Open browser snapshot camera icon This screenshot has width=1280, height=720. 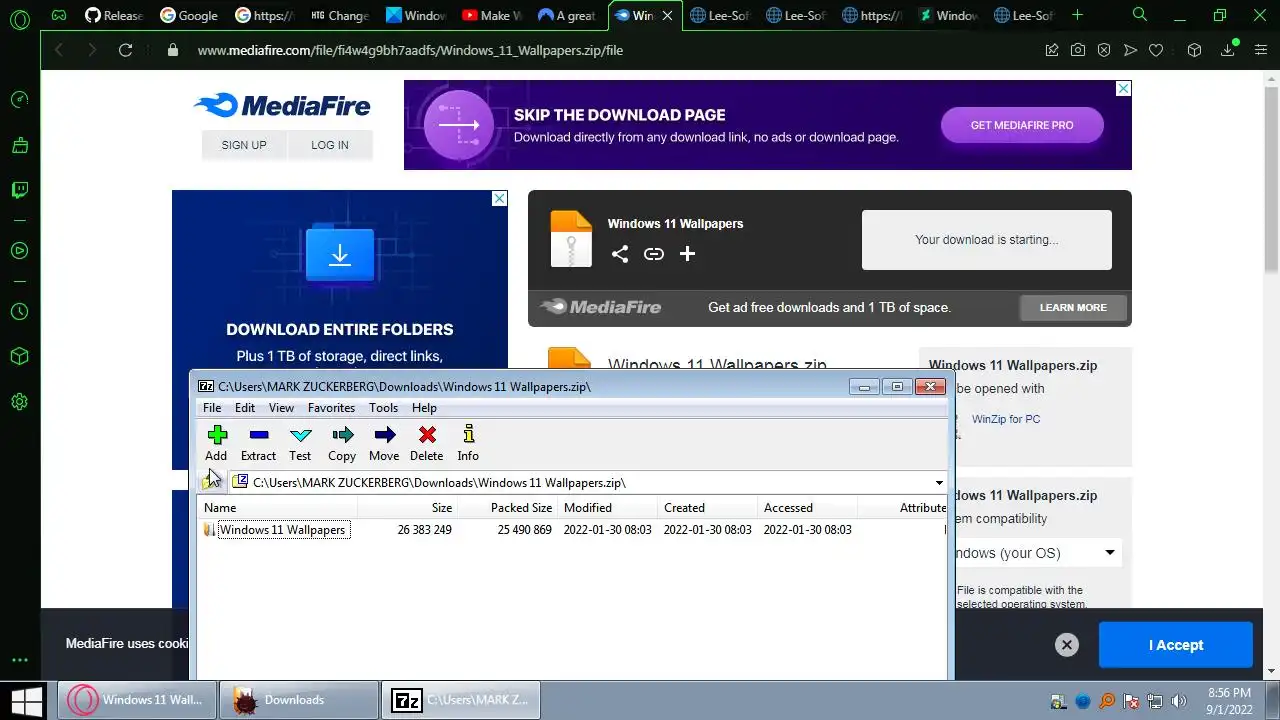(x=1078, y=50)
